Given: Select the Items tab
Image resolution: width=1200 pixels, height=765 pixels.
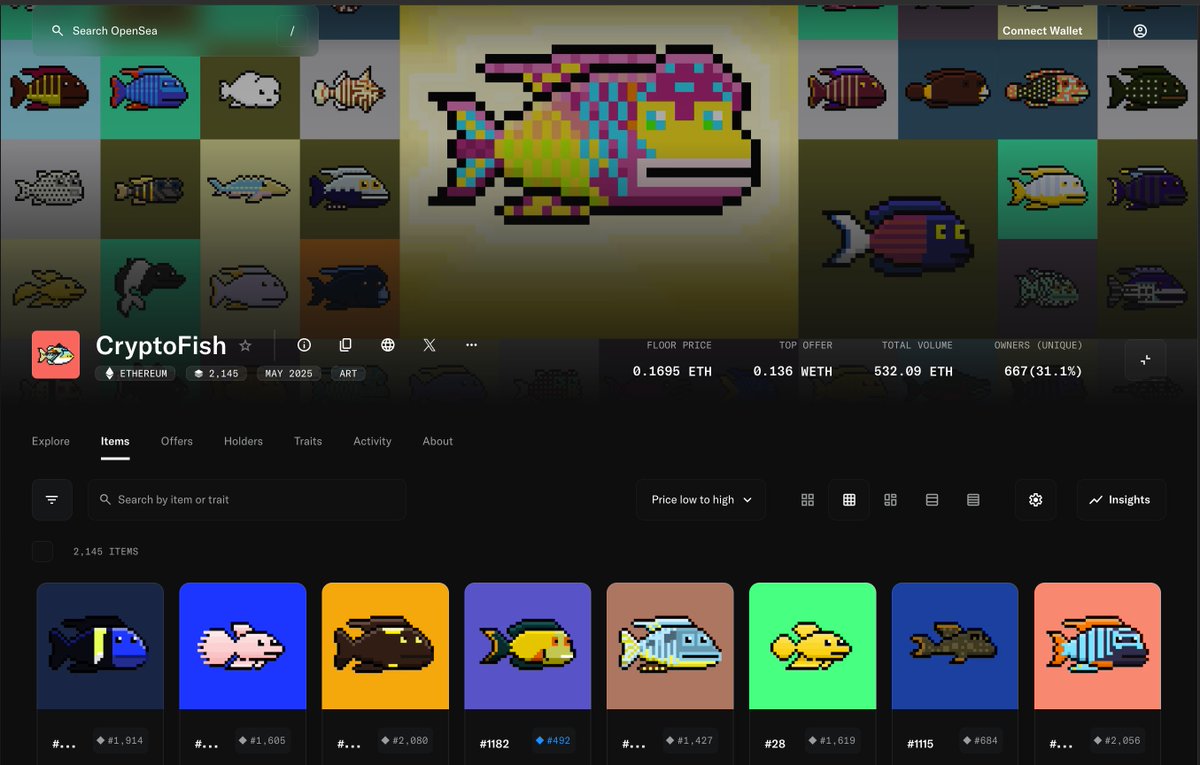Looking at the screenshot, I should pyautogui.click(x=115, y=441).
